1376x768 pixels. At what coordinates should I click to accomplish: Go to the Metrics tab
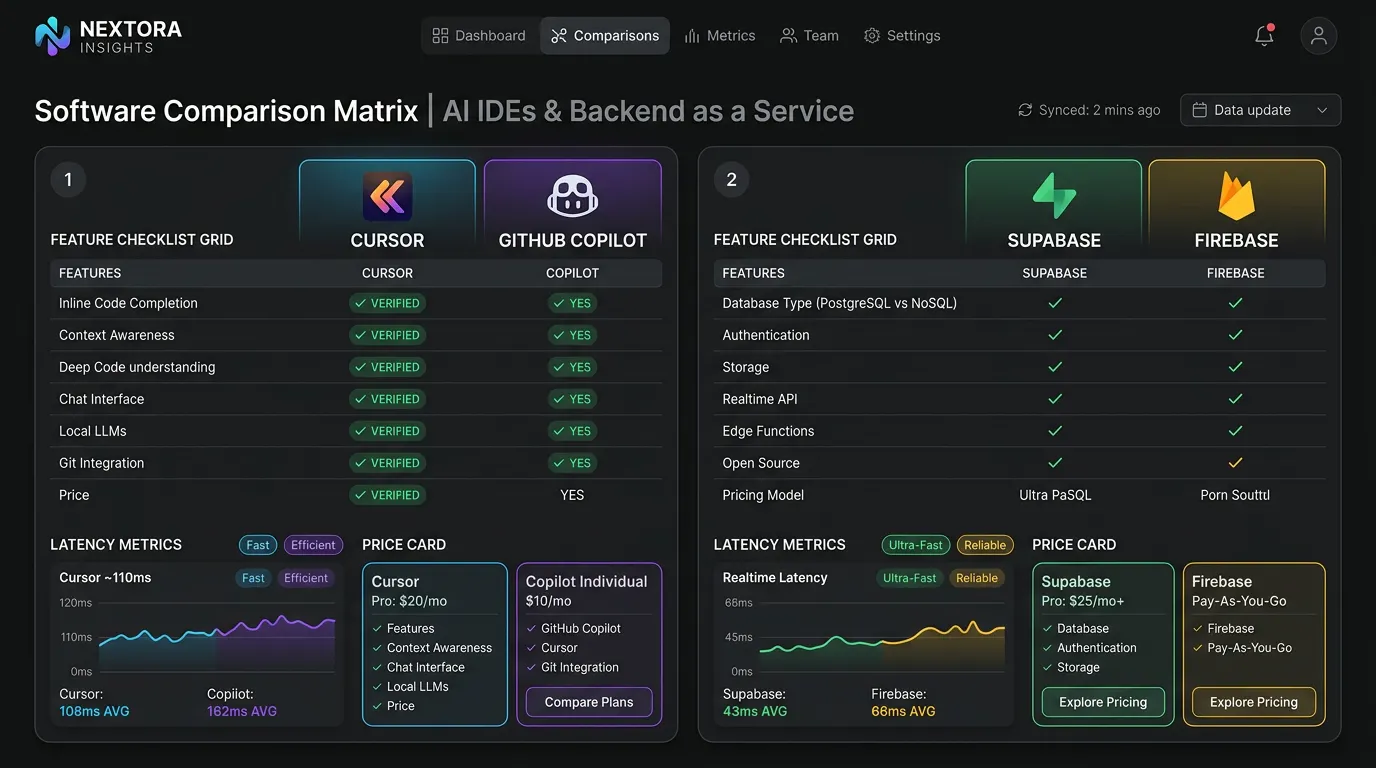pos(720,35)
